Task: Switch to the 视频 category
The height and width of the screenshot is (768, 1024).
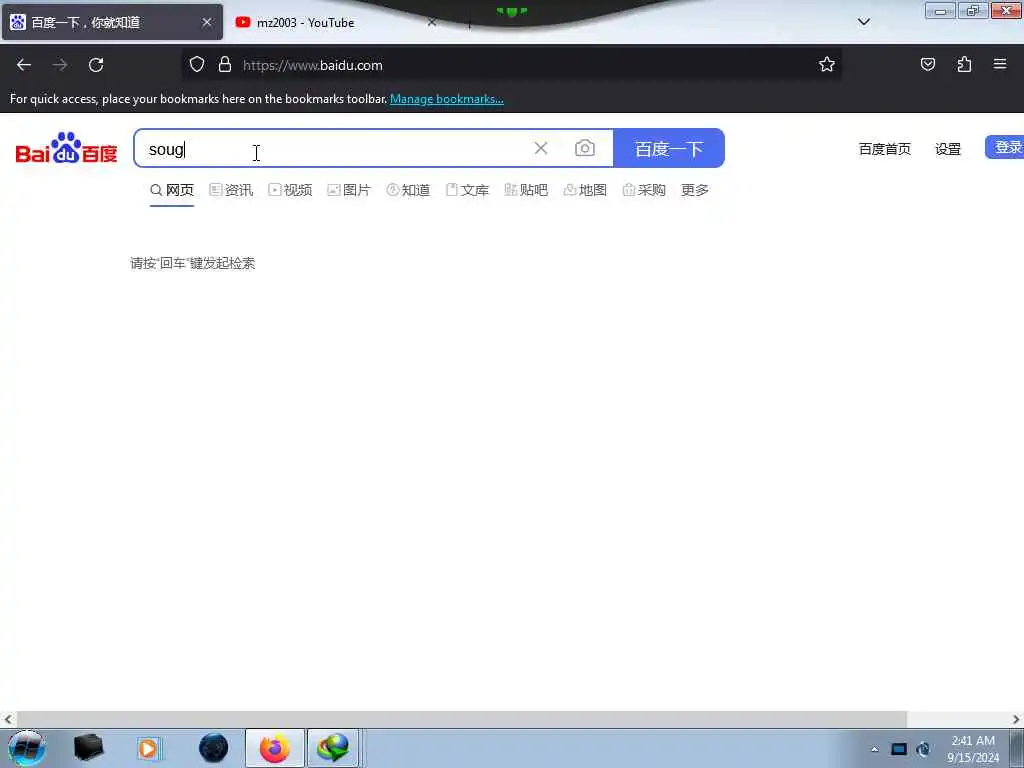Action: coord(290,190)
